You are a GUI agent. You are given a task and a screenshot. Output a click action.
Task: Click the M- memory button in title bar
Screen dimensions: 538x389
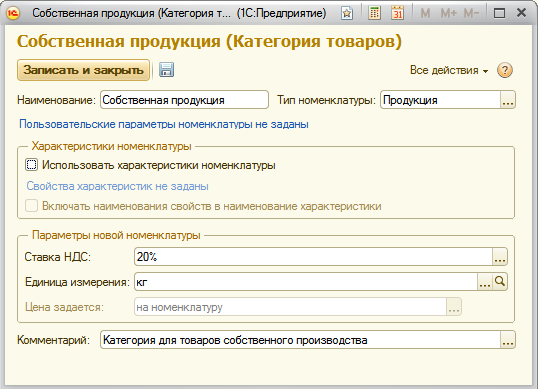tap(471, 13)
